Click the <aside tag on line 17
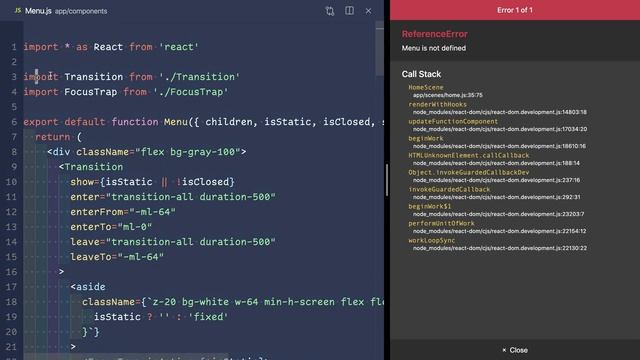The width and height of the screenshot is (640, 360). pos(88,287)
